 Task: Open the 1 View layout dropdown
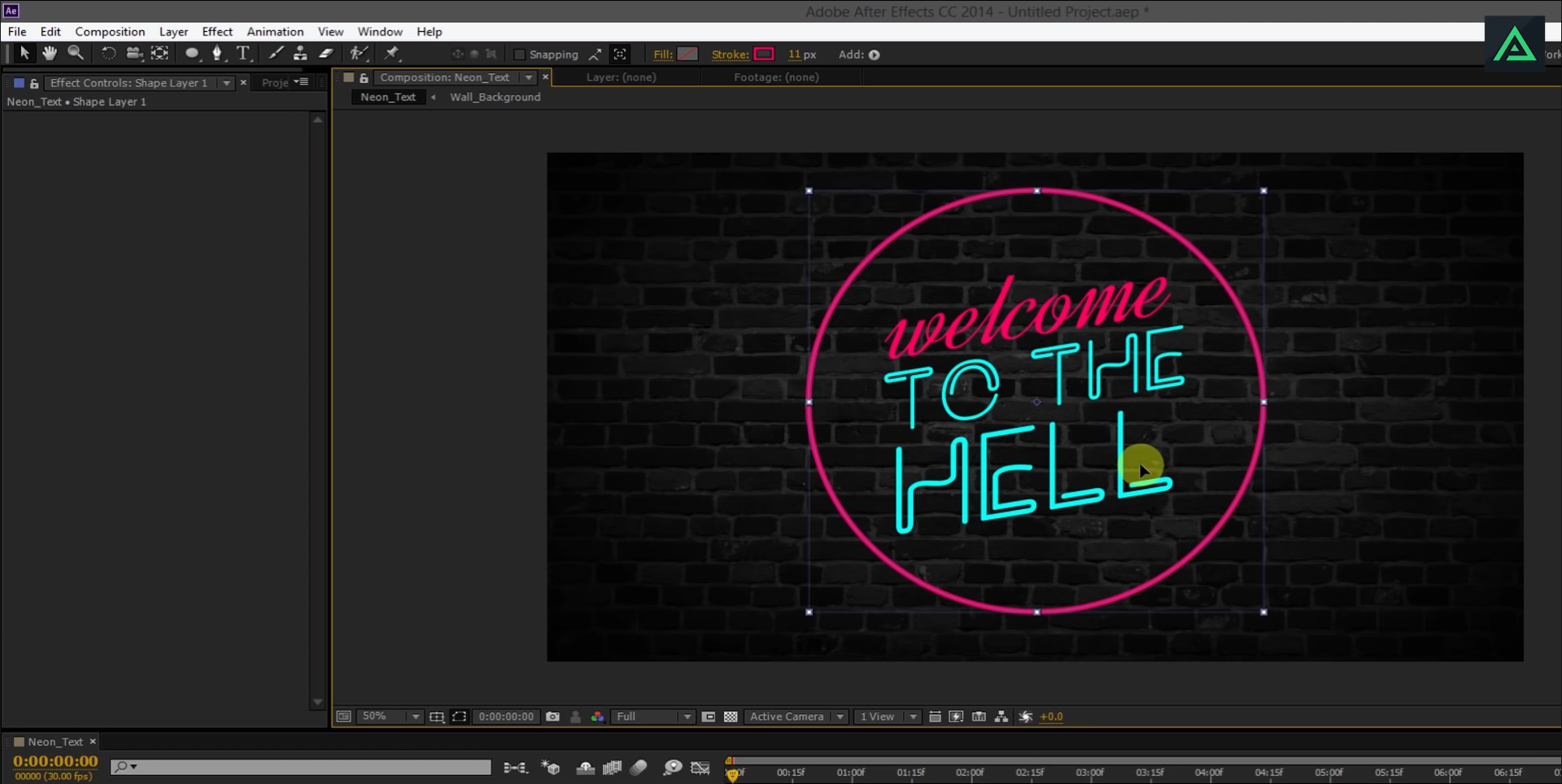887,716
